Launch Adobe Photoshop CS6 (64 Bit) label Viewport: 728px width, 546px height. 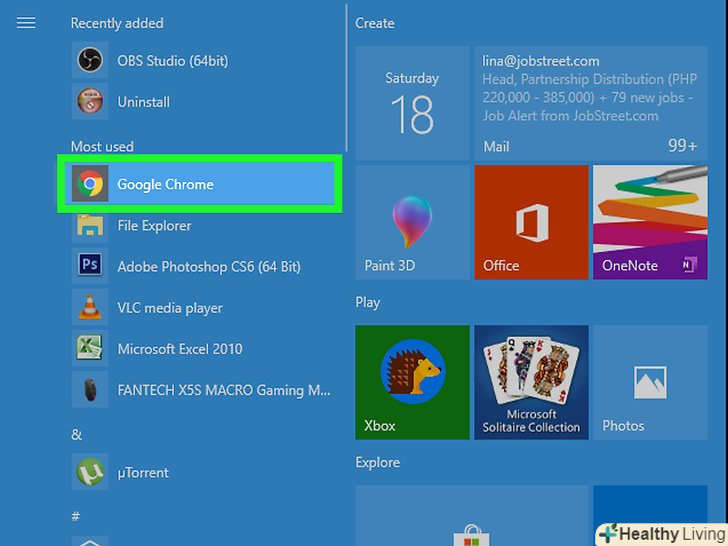(209, 267)
